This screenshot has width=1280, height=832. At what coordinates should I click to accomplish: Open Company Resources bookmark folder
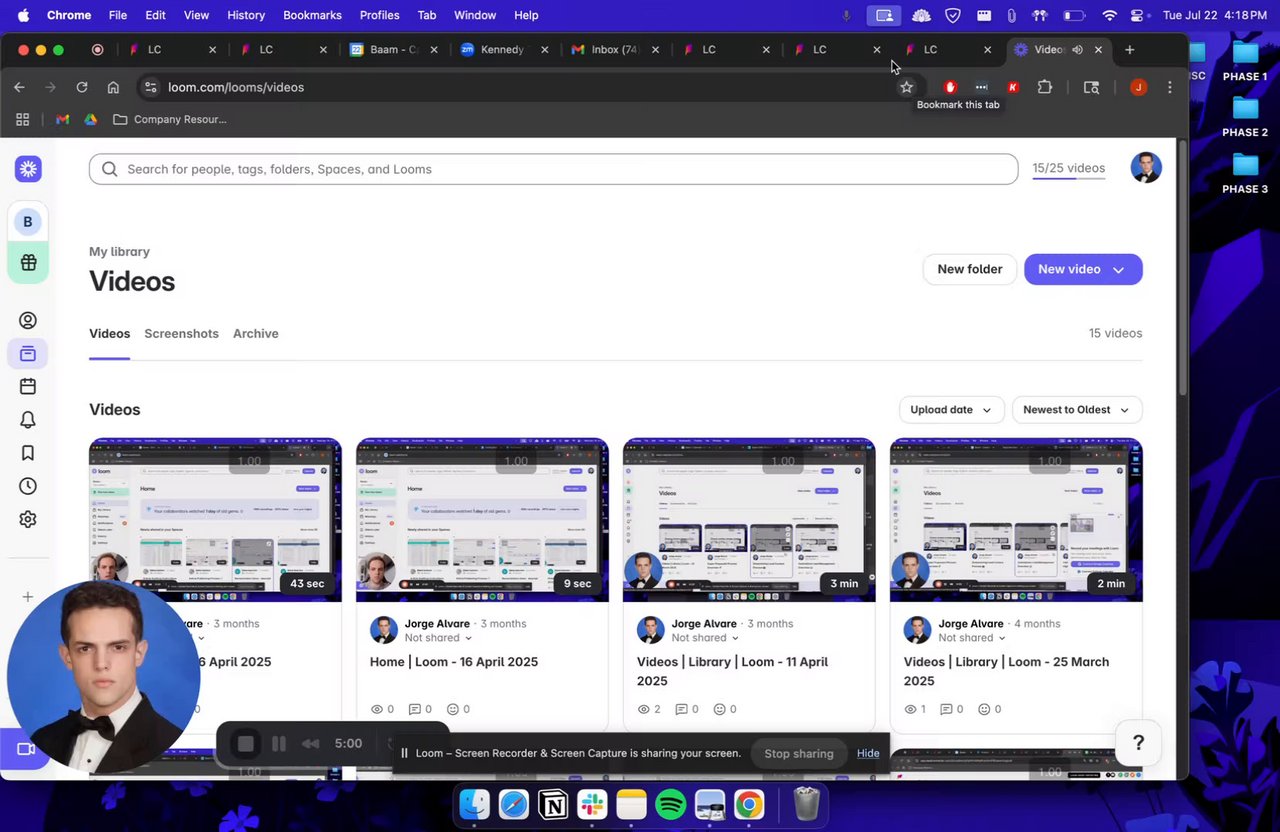tap(170, 119)
